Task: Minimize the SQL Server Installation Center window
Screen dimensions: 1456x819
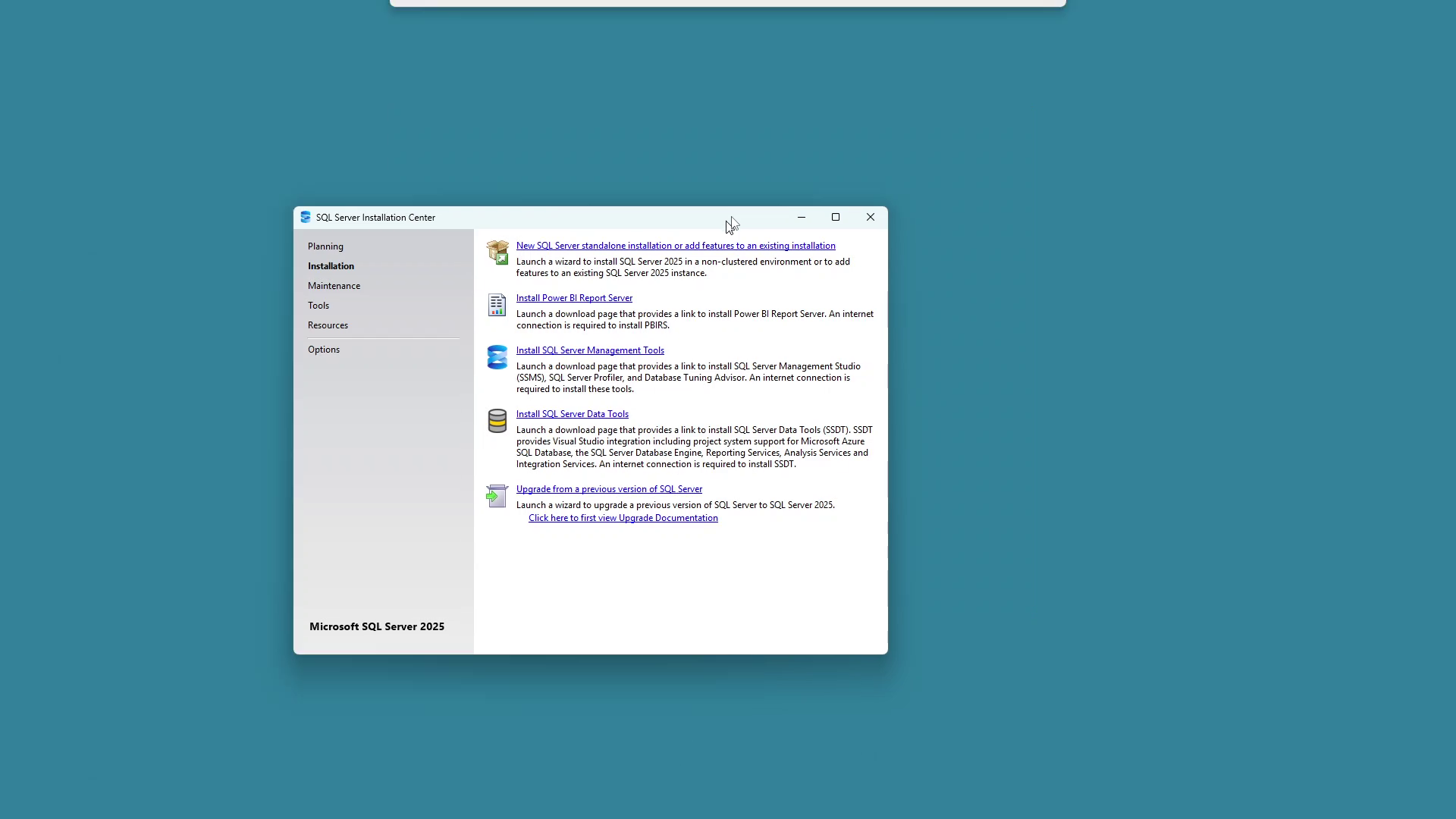Action: coord(801,218)
